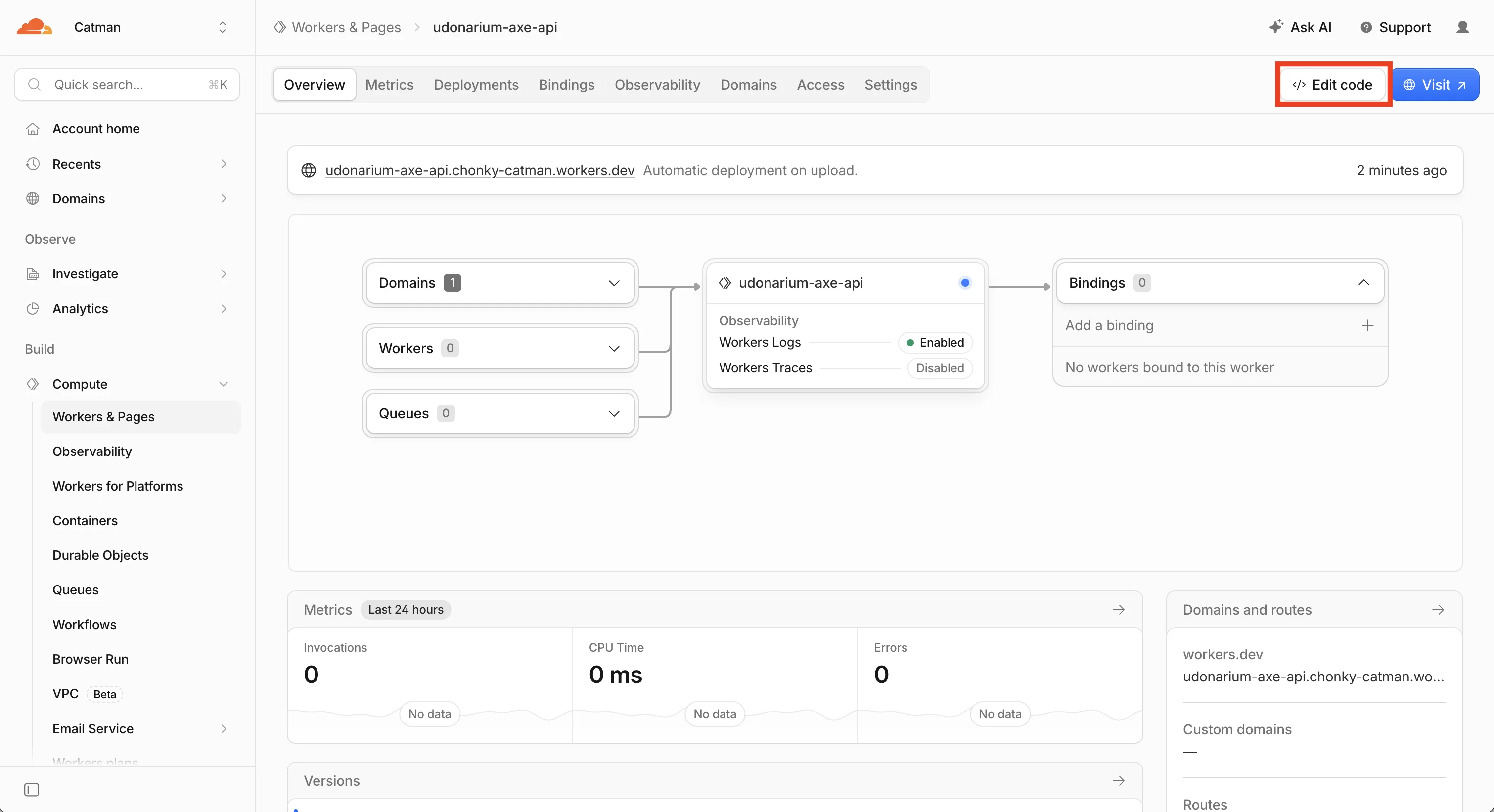Open Versions details arrow
This screenshot has height=812, width=1494.
click(x=1119, y=781)
